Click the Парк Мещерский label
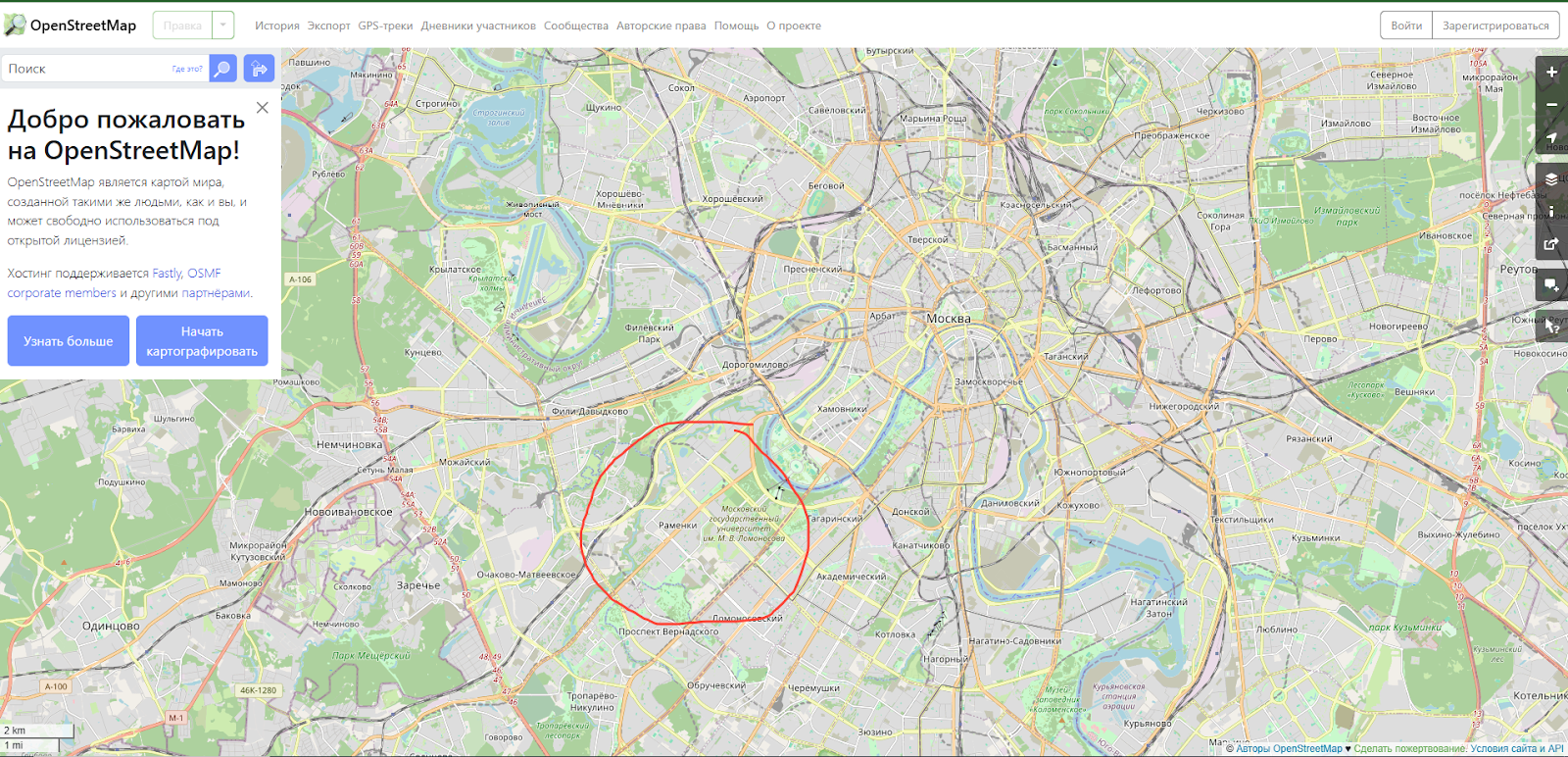This screenshot has width=1568, height=757. [x=370, y=655]
